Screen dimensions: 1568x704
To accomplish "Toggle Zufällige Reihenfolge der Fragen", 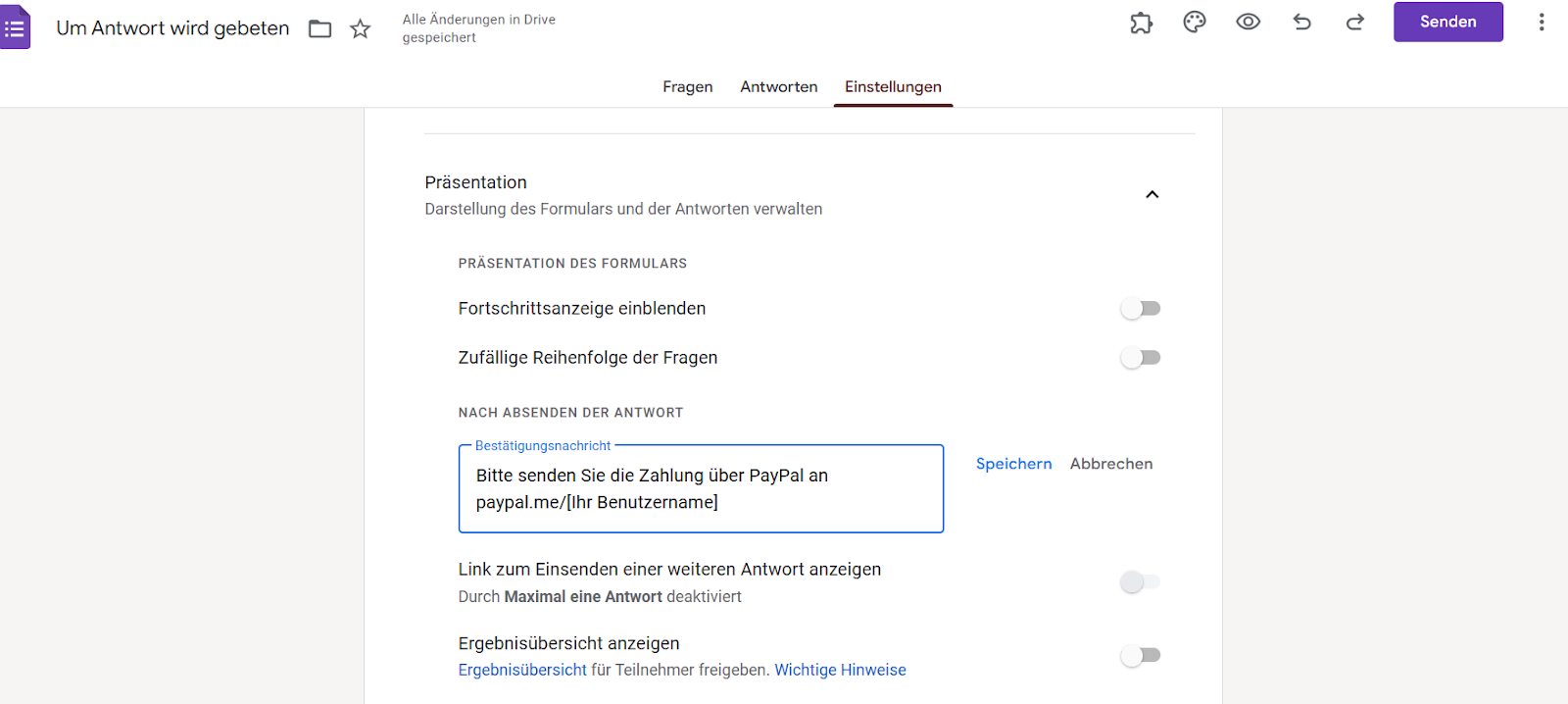I will point(1141,358).
